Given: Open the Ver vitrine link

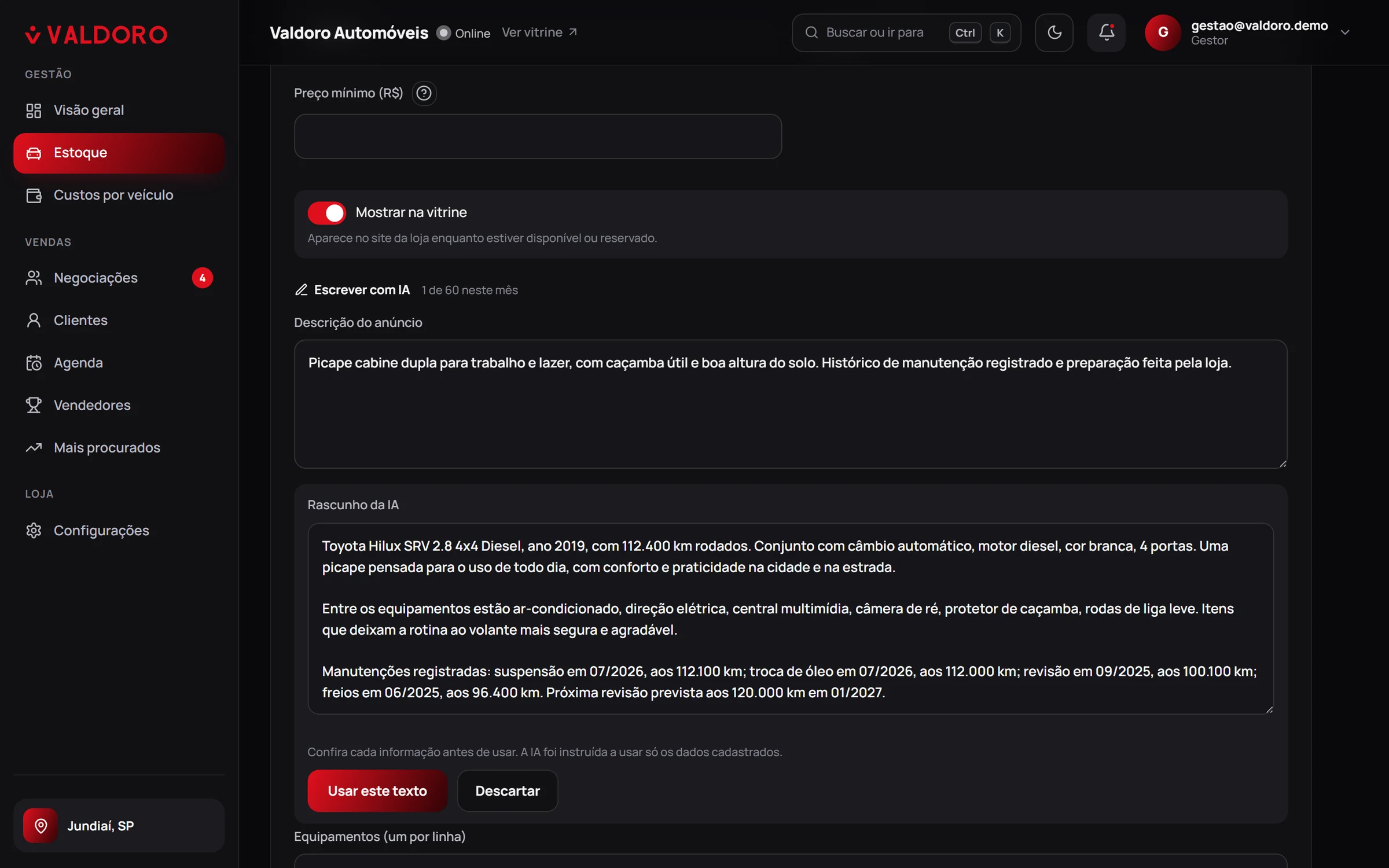Looking at the screenshot, I should pyautogui.click(x=539, y=32).
